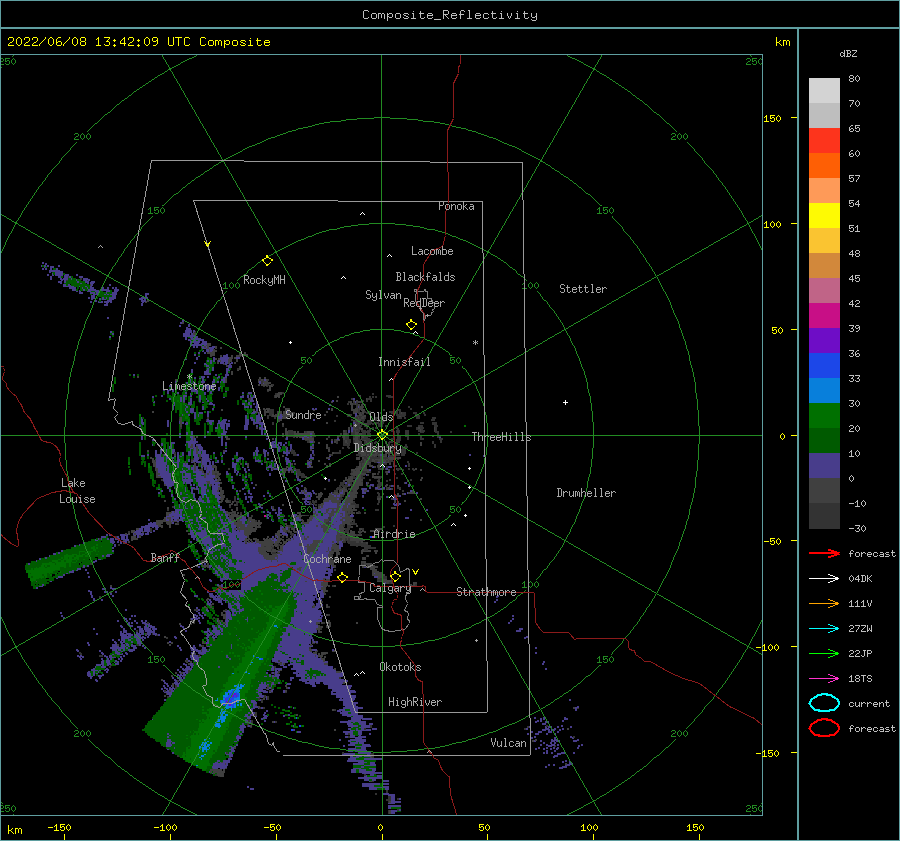
Task: Click the yellow diamond marker inside Calgary outline
Action: click(395, 576)
